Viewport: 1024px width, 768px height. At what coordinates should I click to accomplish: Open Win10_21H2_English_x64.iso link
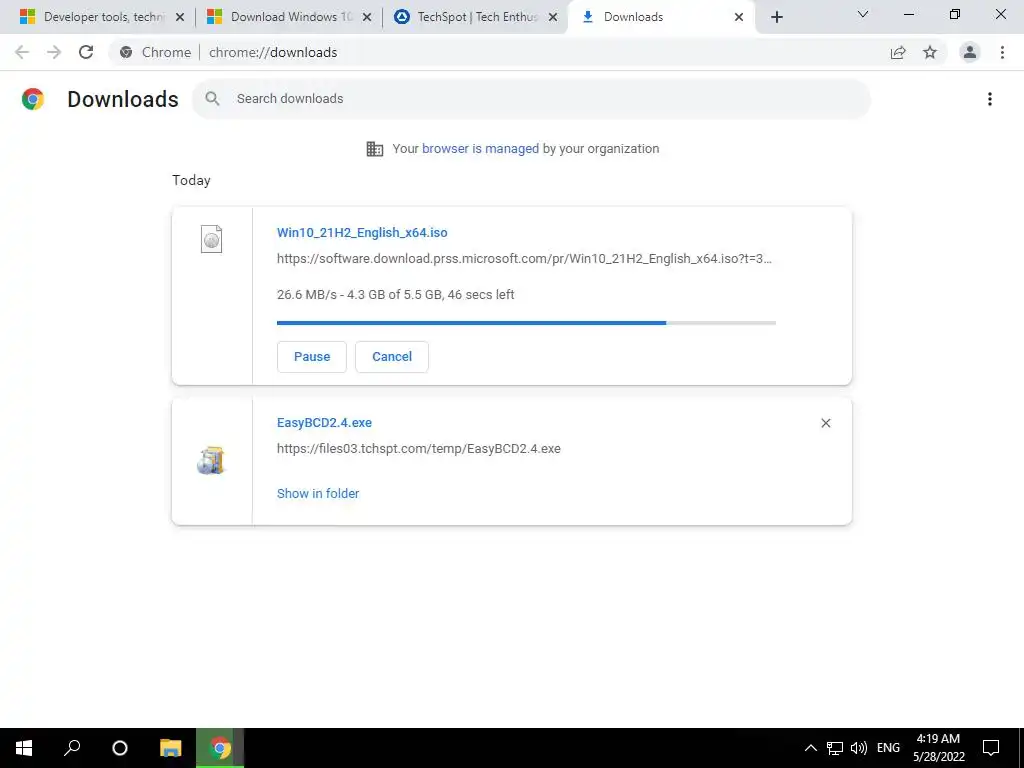pos(362,232)
